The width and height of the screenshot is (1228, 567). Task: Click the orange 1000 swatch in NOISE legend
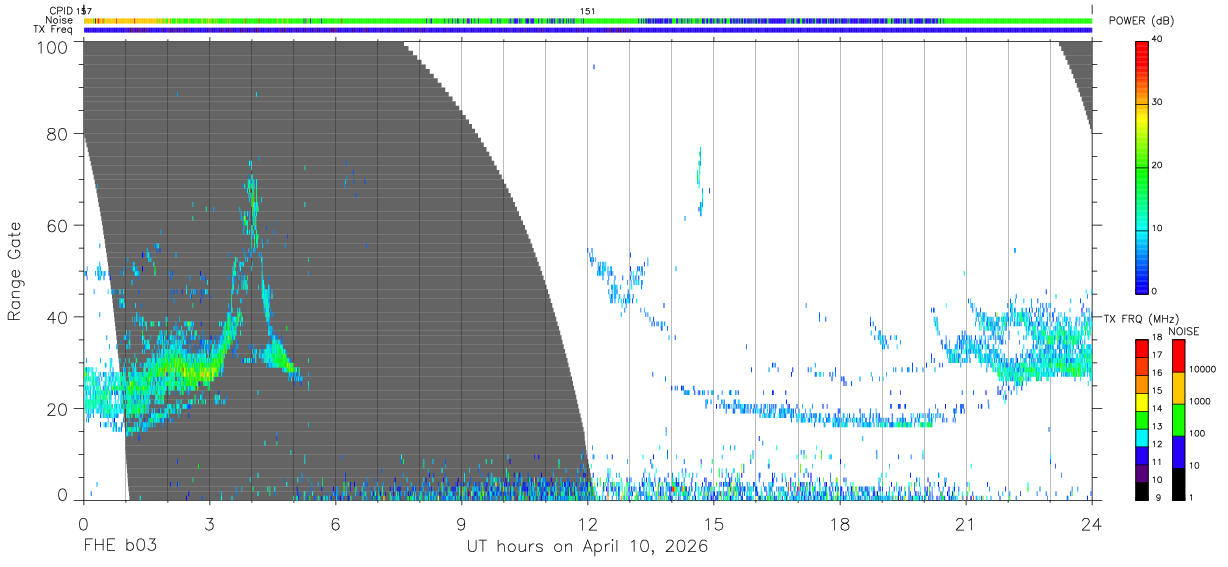pyautogui.click(x=1178, y=388)
